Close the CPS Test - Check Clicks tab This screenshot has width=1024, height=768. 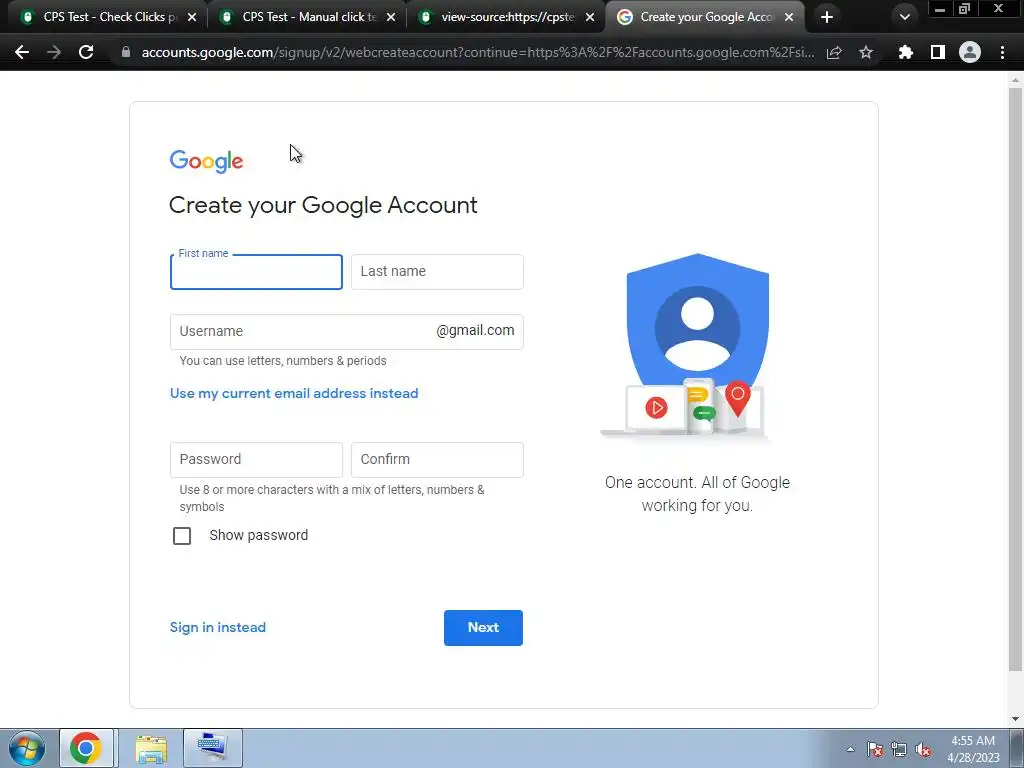(191, 17)
